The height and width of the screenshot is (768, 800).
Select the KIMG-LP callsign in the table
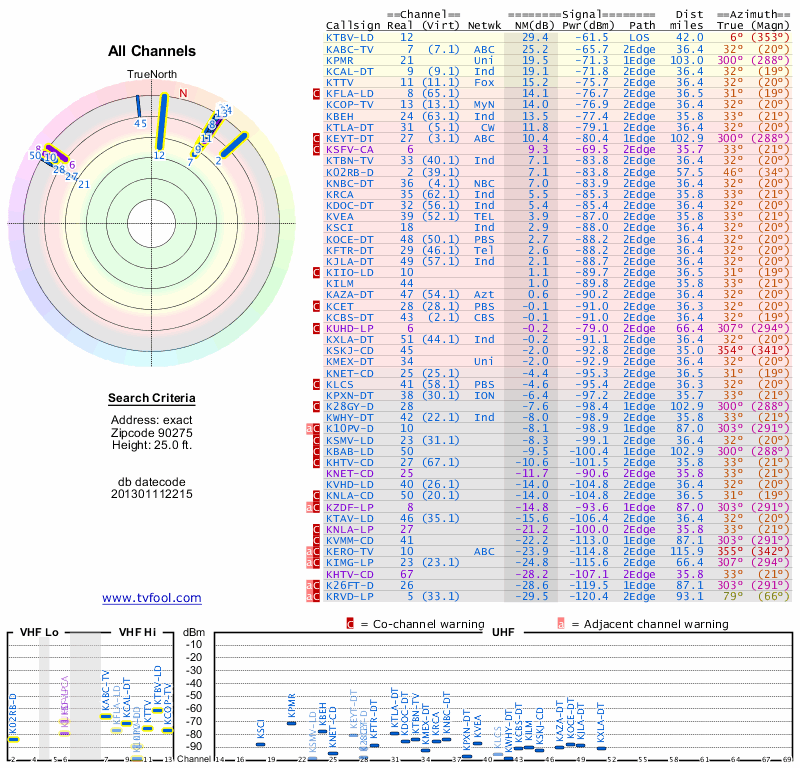click(x=350, y=562)
